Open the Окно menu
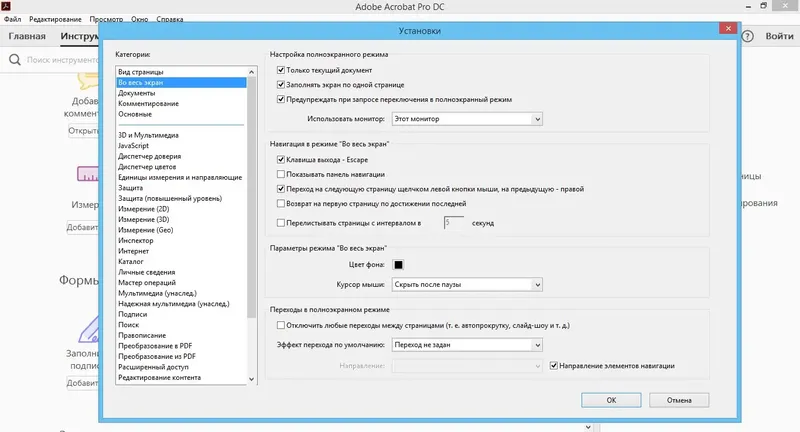This screenshot has height=432, width=800. 139,19
